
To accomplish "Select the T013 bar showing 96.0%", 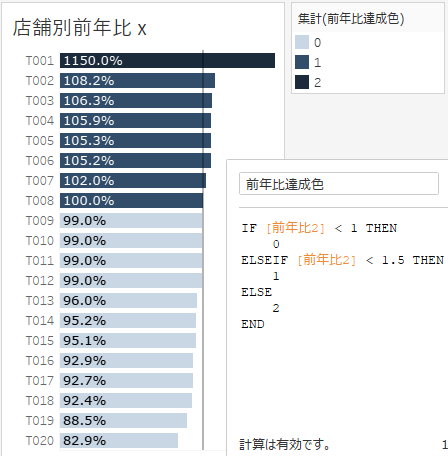I will click(x=128, y=301).
